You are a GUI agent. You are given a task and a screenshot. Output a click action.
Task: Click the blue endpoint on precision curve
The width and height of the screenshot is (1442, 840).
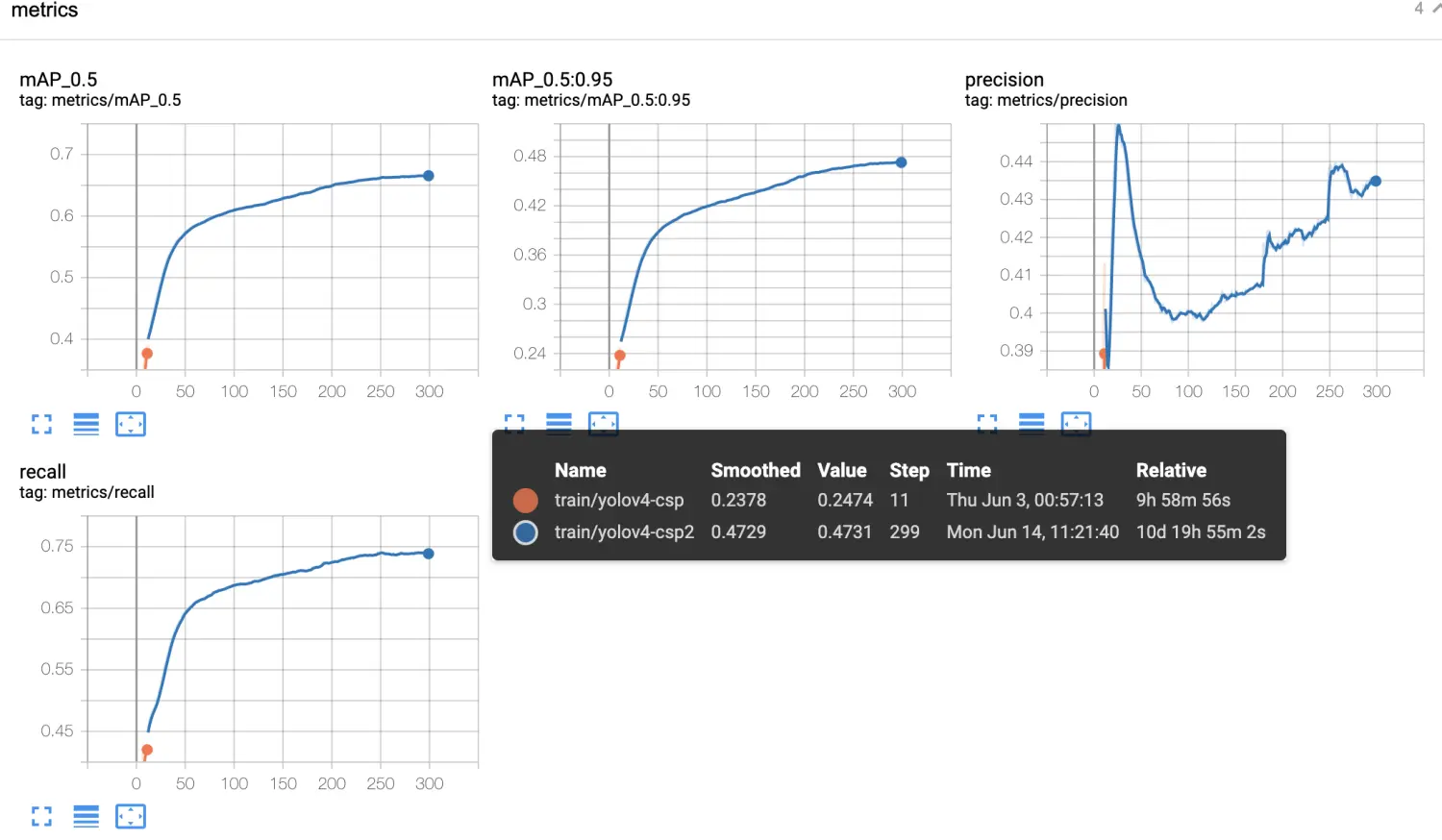point(1376,181)
